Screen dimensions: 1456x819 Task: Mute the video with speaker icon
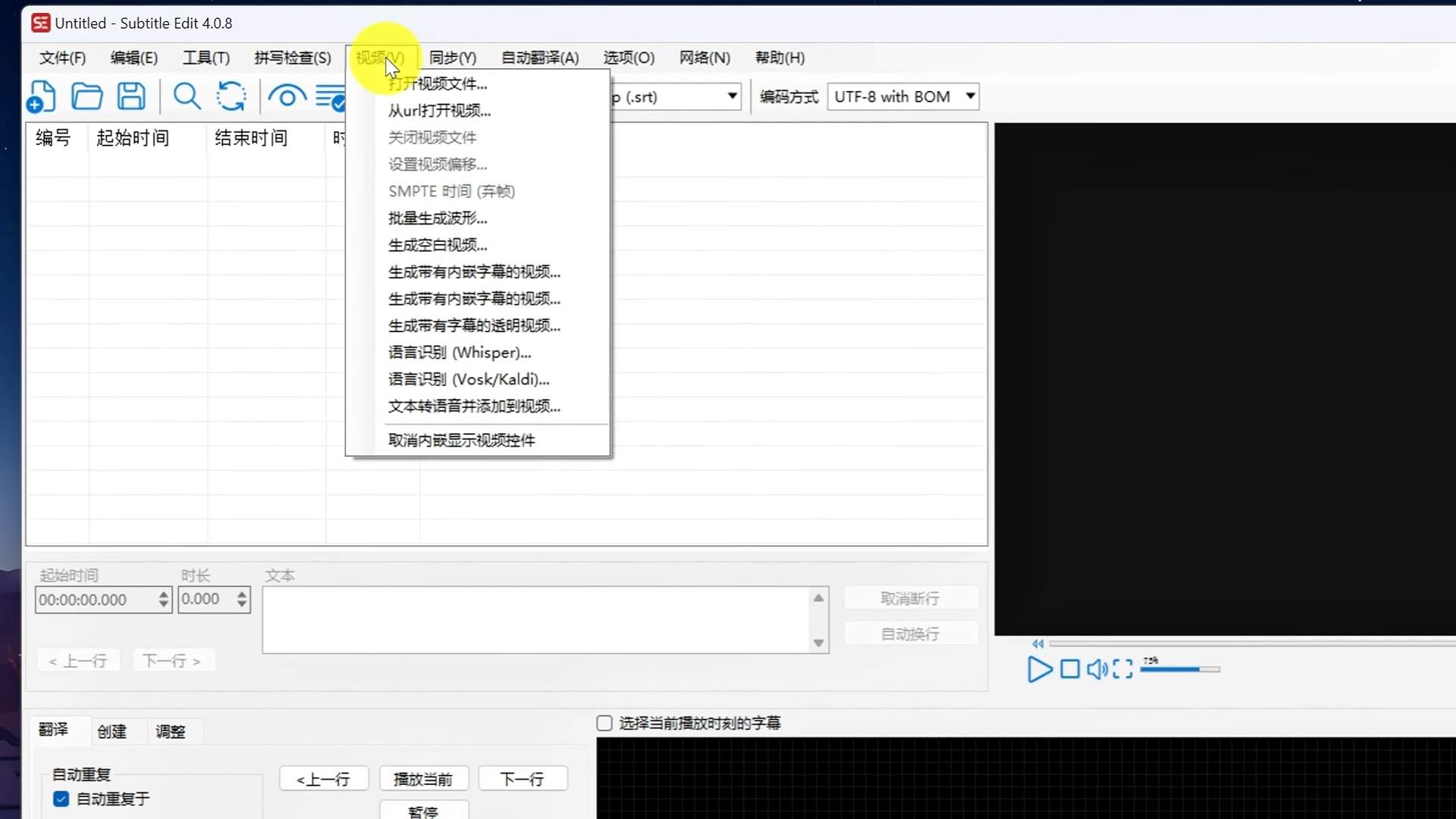(1097, 669)
